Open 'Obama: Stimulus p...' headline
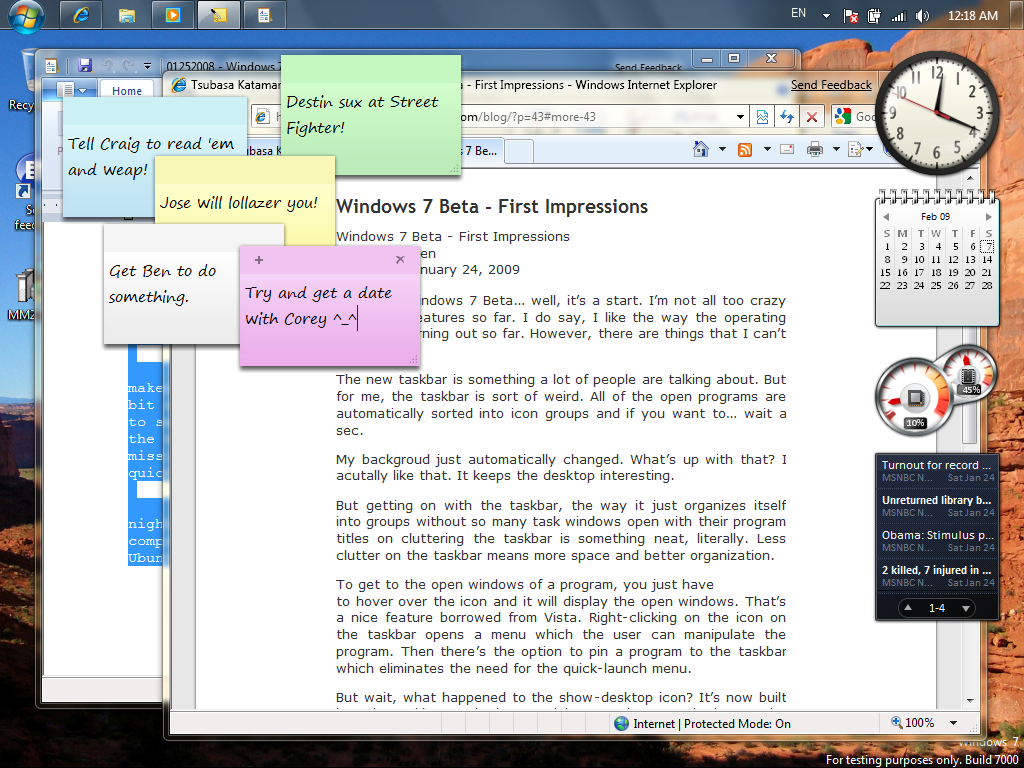Viewport: 1024px width, 768px height. tap(936, 541)
